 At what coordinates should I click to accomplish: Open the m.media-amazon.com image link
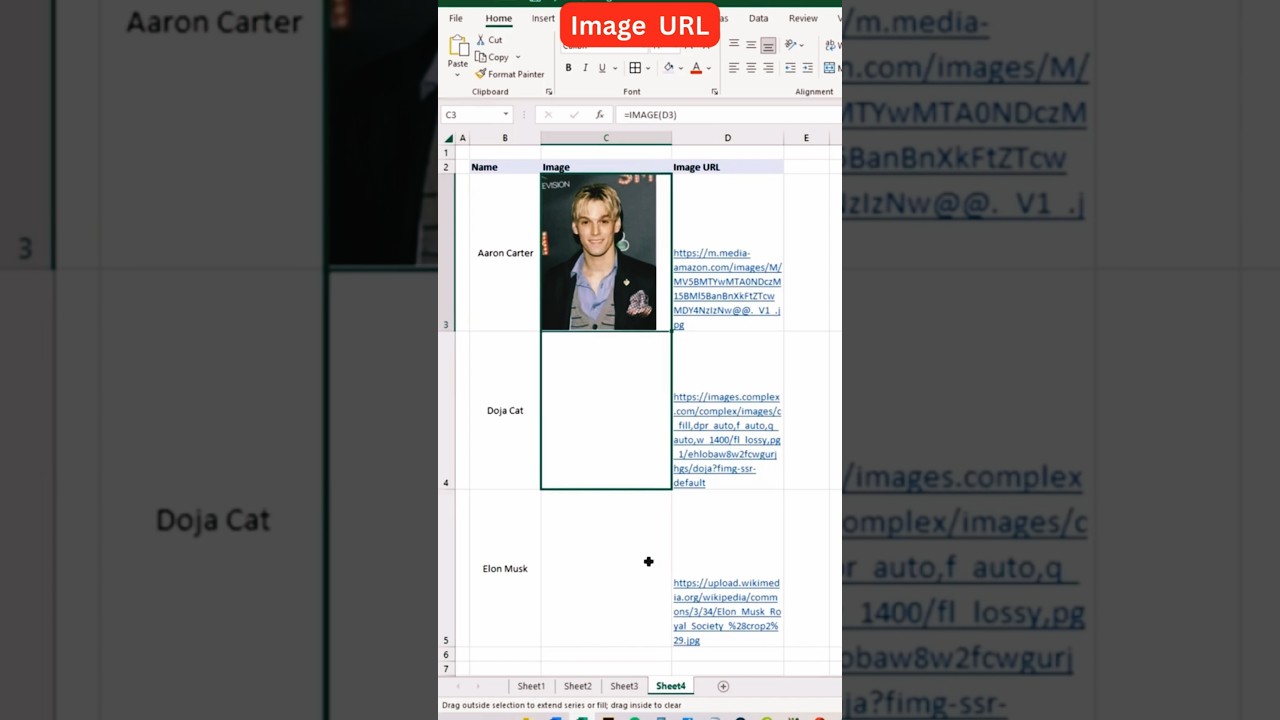tap(727, 289)
